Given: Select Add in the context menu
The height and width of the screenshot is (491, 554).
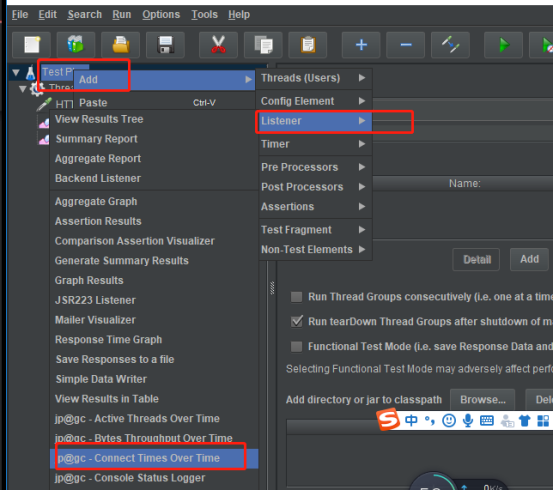Looking at the screenshot, I should [x=165, y=80].
